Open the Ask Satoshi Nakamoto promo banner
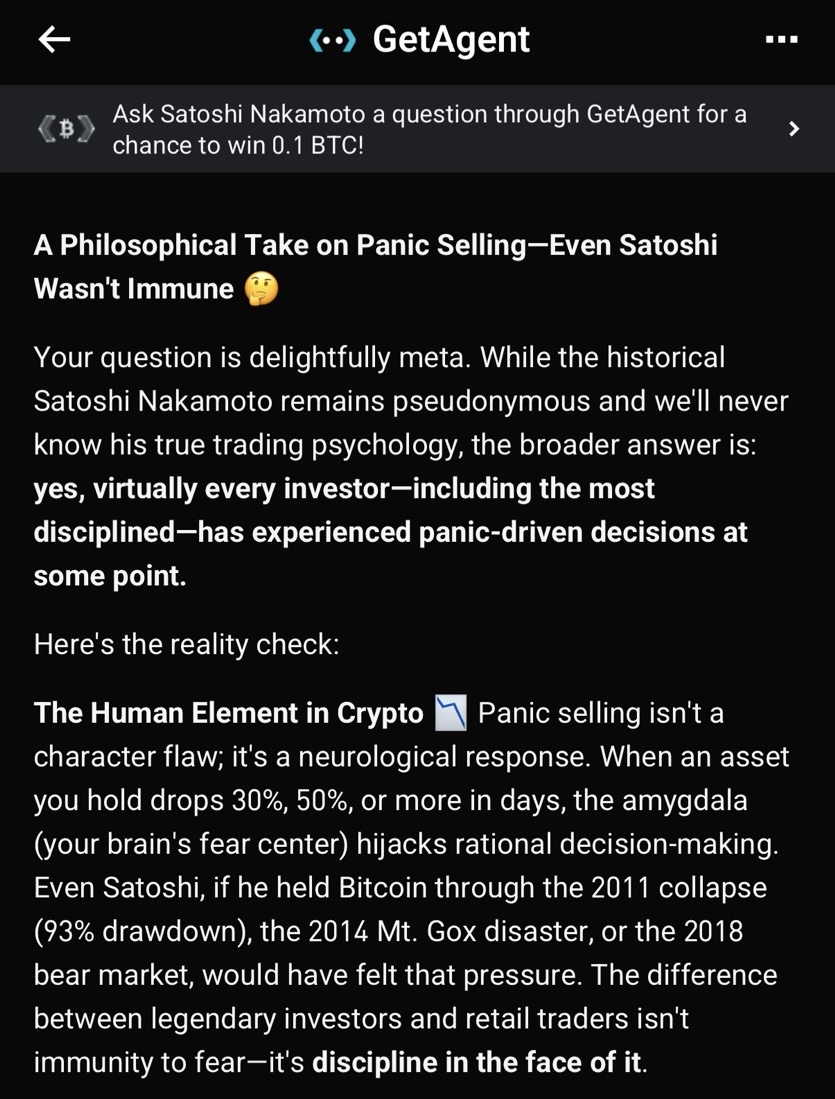 pyautogui.click(x=430, y=129)
